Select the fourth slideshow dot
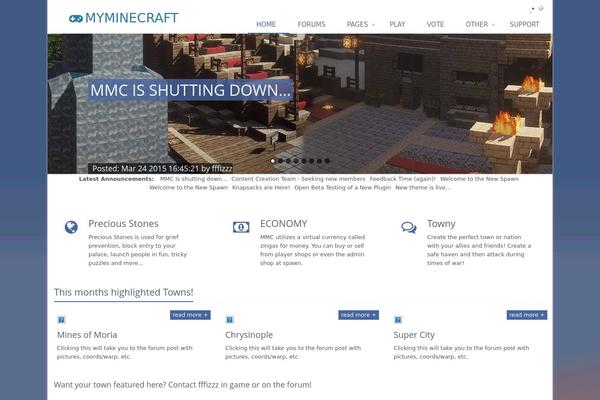600x400 pixels. (x=296, y=161)
